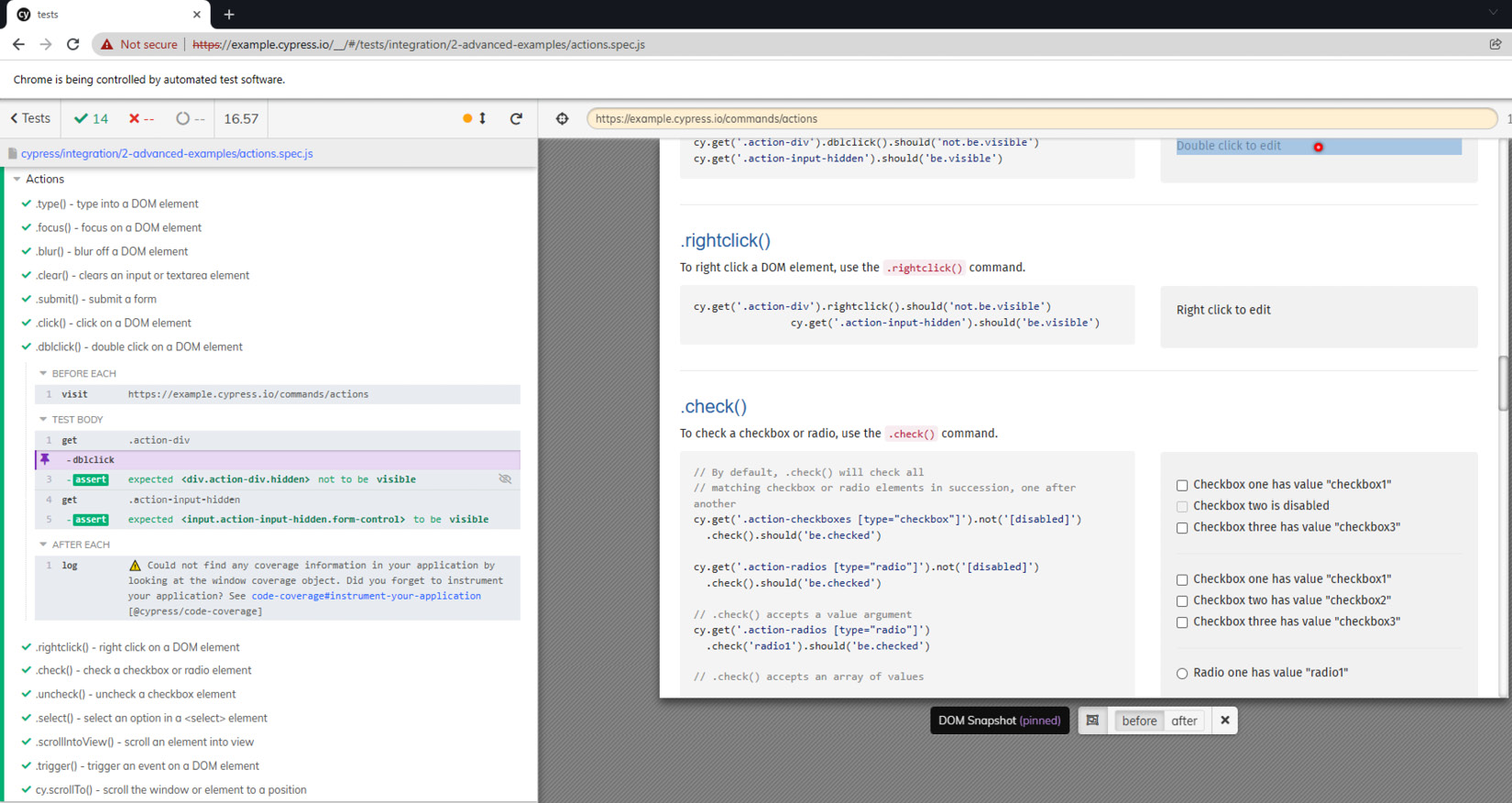Image resolution: width=1512 pixels, height=803 pixels.
Task: Close the pinned DOM Snapshot bar
Action: [x=1225, y=720]
